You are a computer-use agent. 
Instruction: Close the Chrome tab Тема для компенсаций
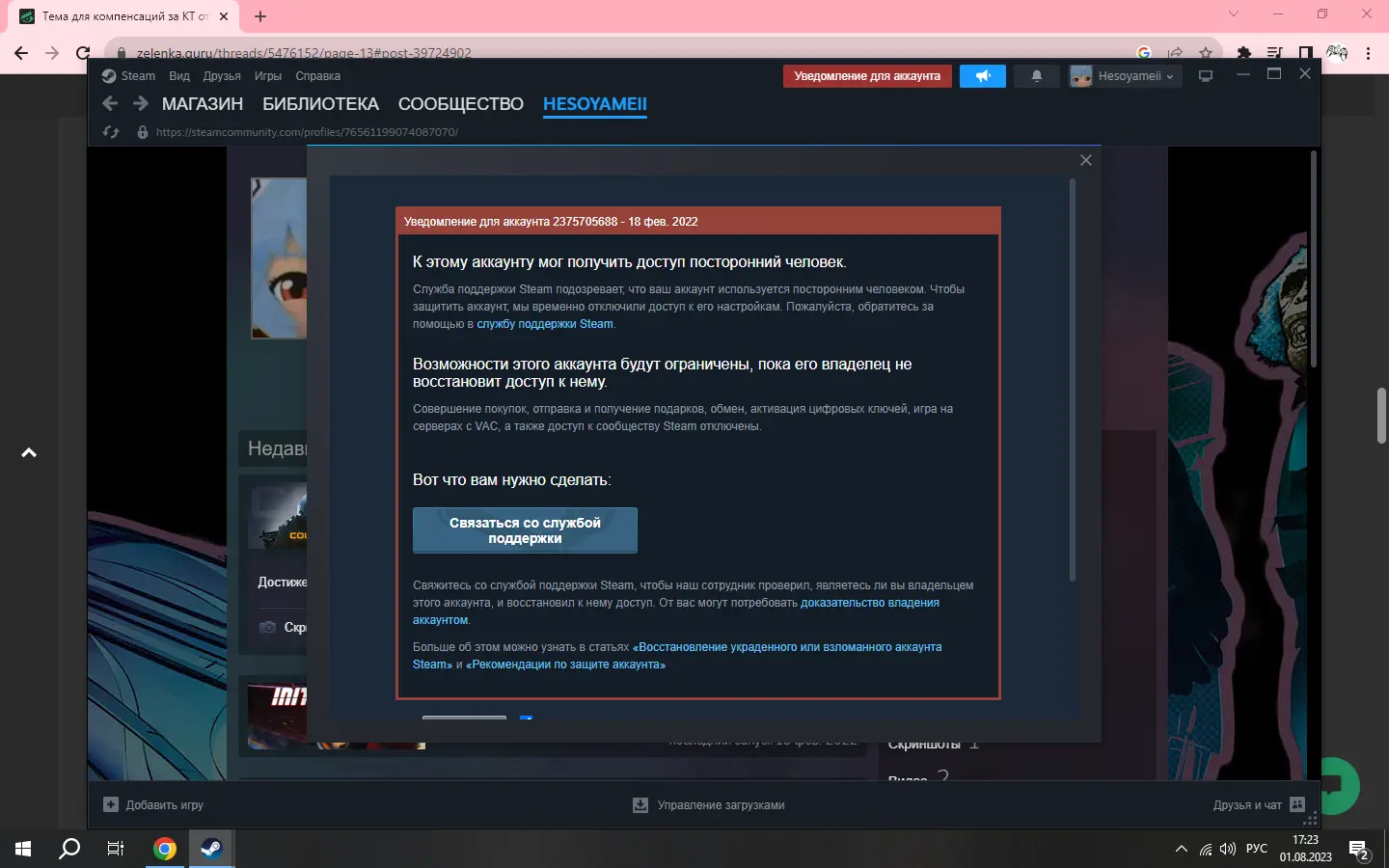(x=224, y=16)
